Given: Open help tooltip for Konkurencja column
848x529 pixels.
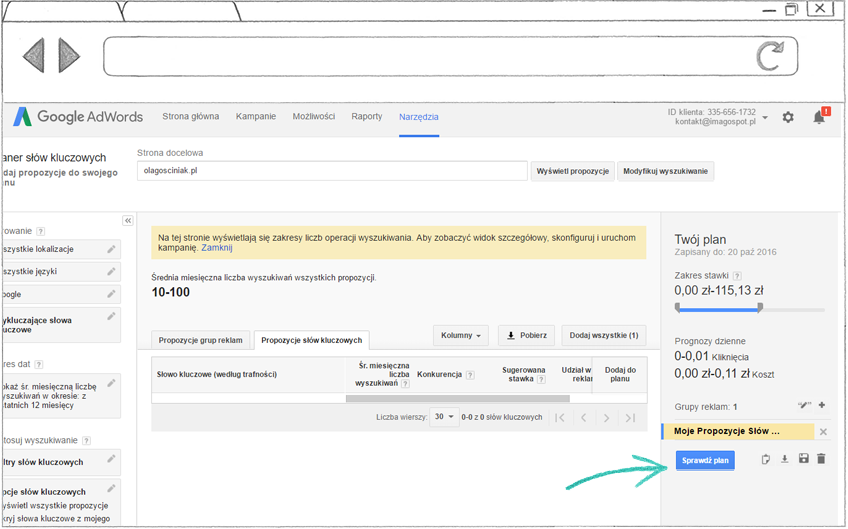Looking at the screenshot, I should tap(470, 375).
